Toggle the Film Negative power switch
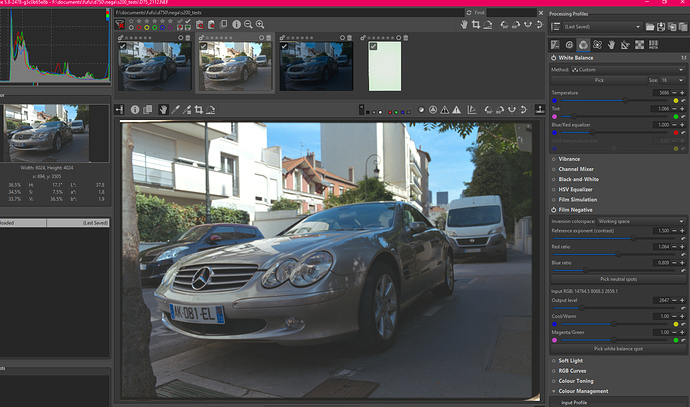Image resolution: width=690 pixels, height=407 pixels. (554, 210)
